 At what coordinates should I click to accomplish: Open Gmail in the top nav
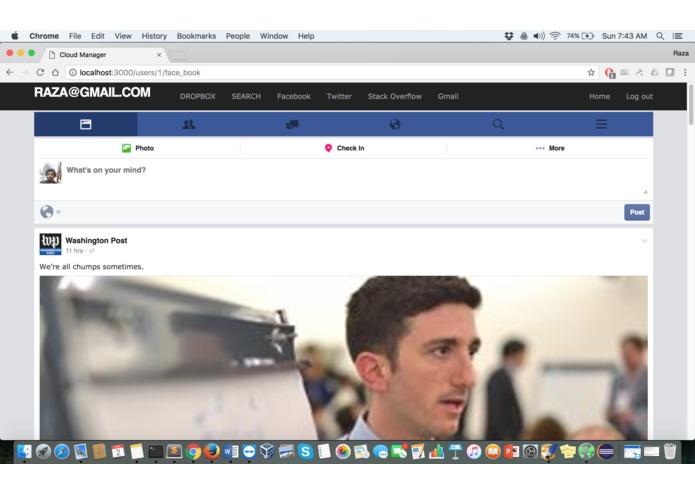pos(448,97)
